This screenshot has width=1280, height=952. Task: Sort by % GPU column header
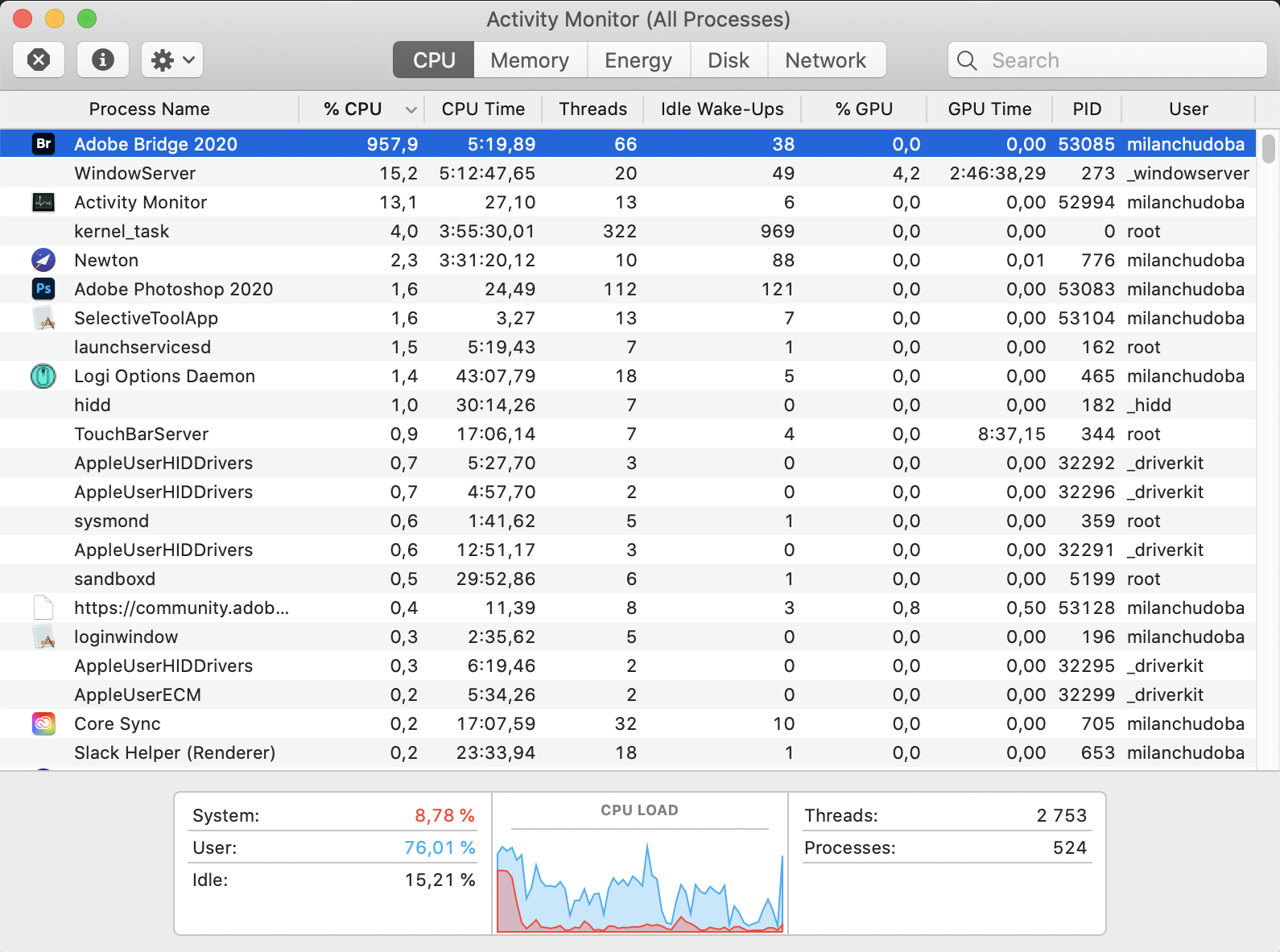(864, 109)
